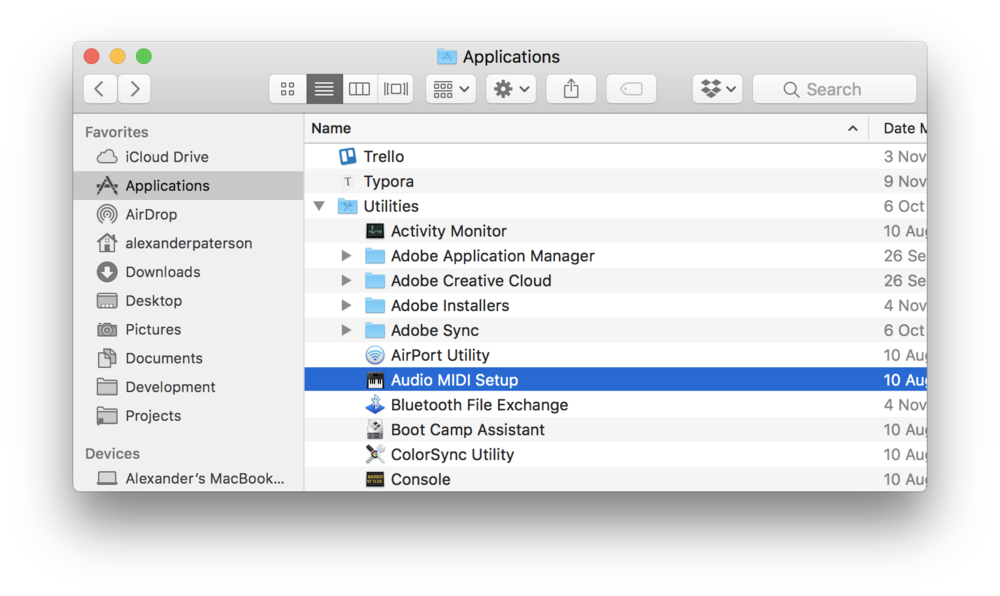Expand the Adobe Installers folder
The image size is (1000, 596).
pos(346,306)
